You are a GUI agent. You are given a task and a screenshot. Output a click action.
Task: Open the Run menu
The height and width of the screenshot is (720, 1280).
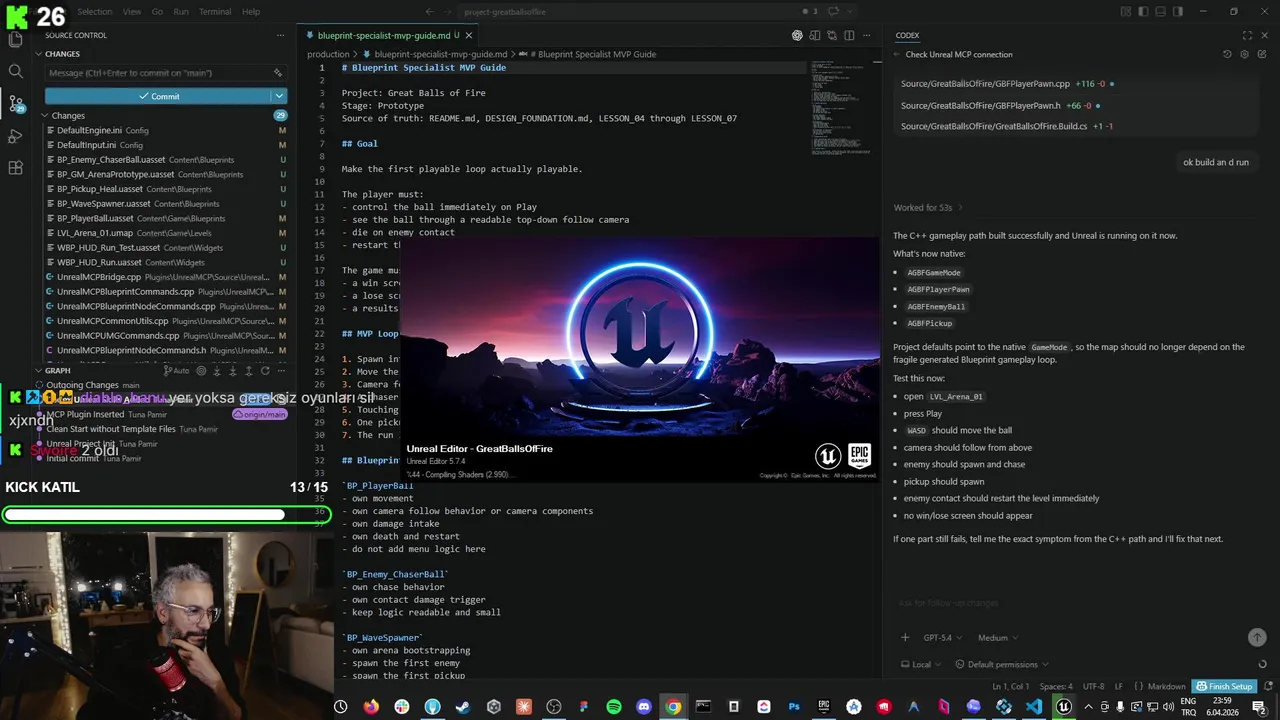[181, 11]
